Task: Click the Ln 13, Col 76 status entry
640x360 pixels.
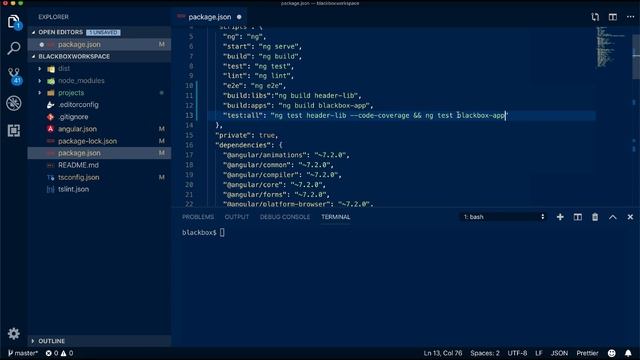Action: pyautogui.click(x=442, y=353)
